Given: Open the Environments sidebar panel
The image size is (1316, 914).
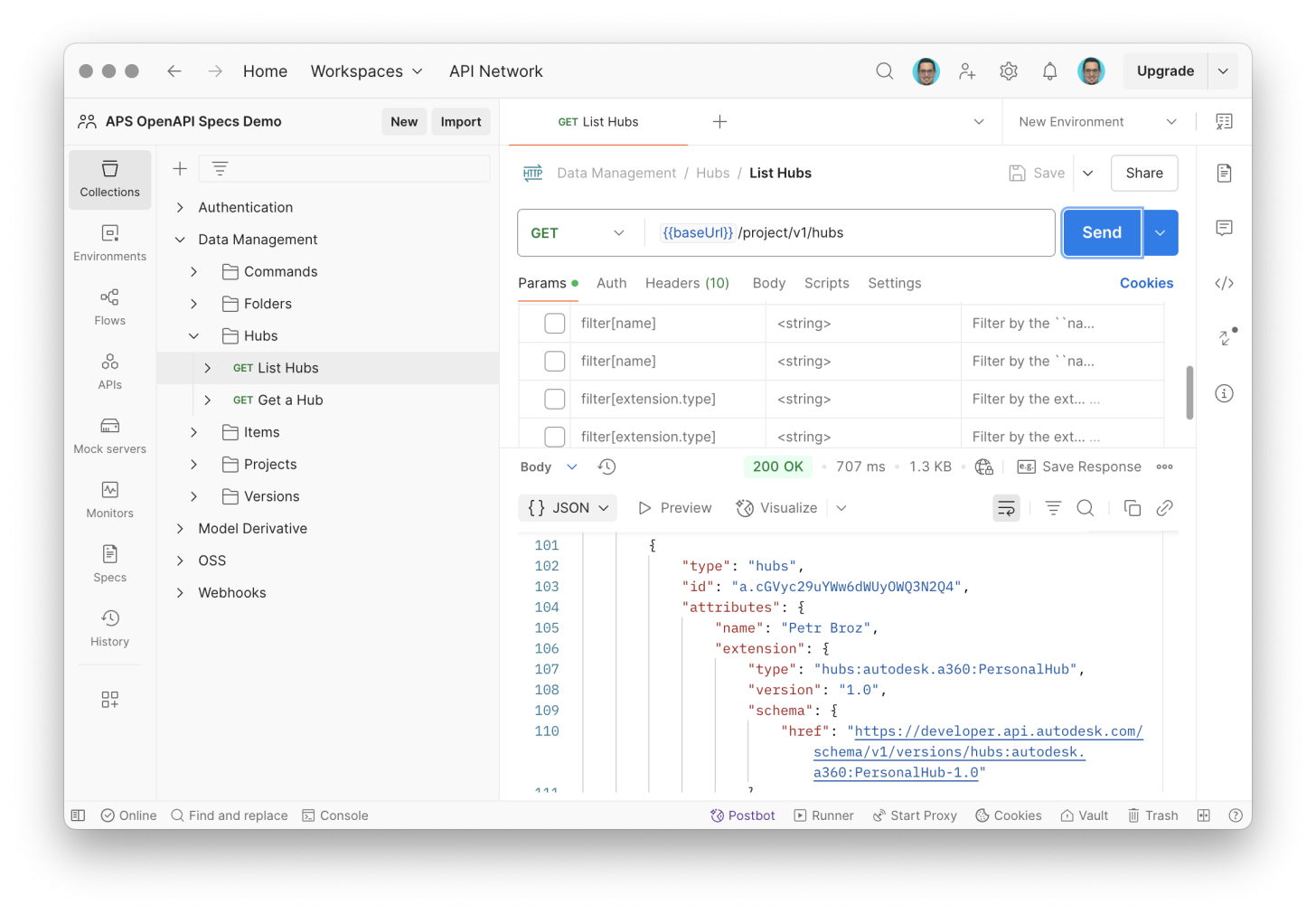Looking at the screenshot, I should pyautogui.click(x=109, y=243).
